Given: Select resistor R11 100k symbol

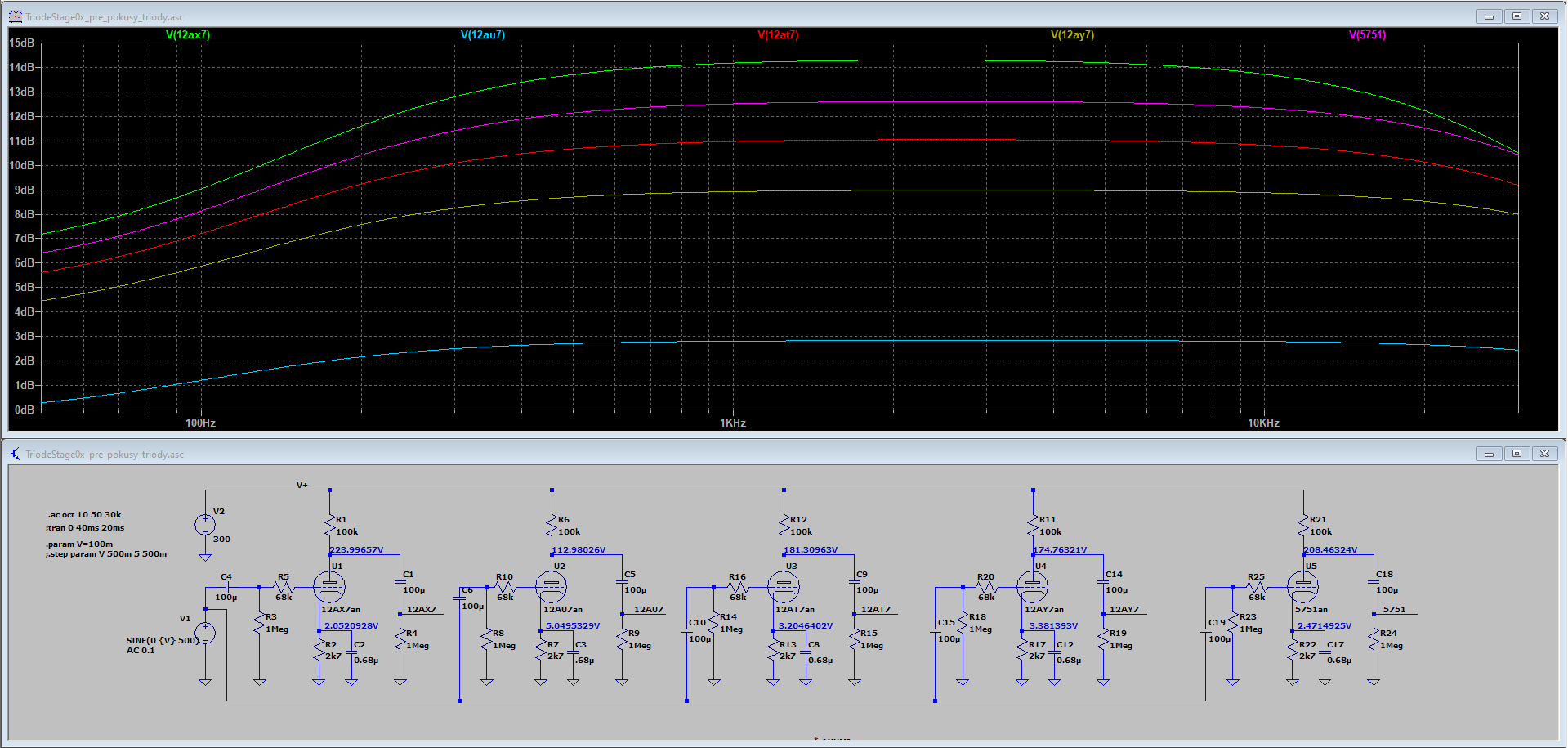Looking at the screenshot, I should (x=1034, y=526).
